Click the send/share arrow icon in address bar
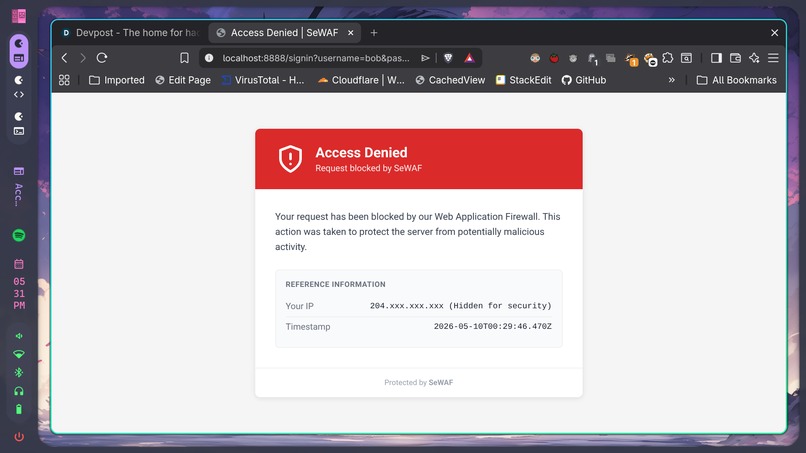 pos(425,58)
